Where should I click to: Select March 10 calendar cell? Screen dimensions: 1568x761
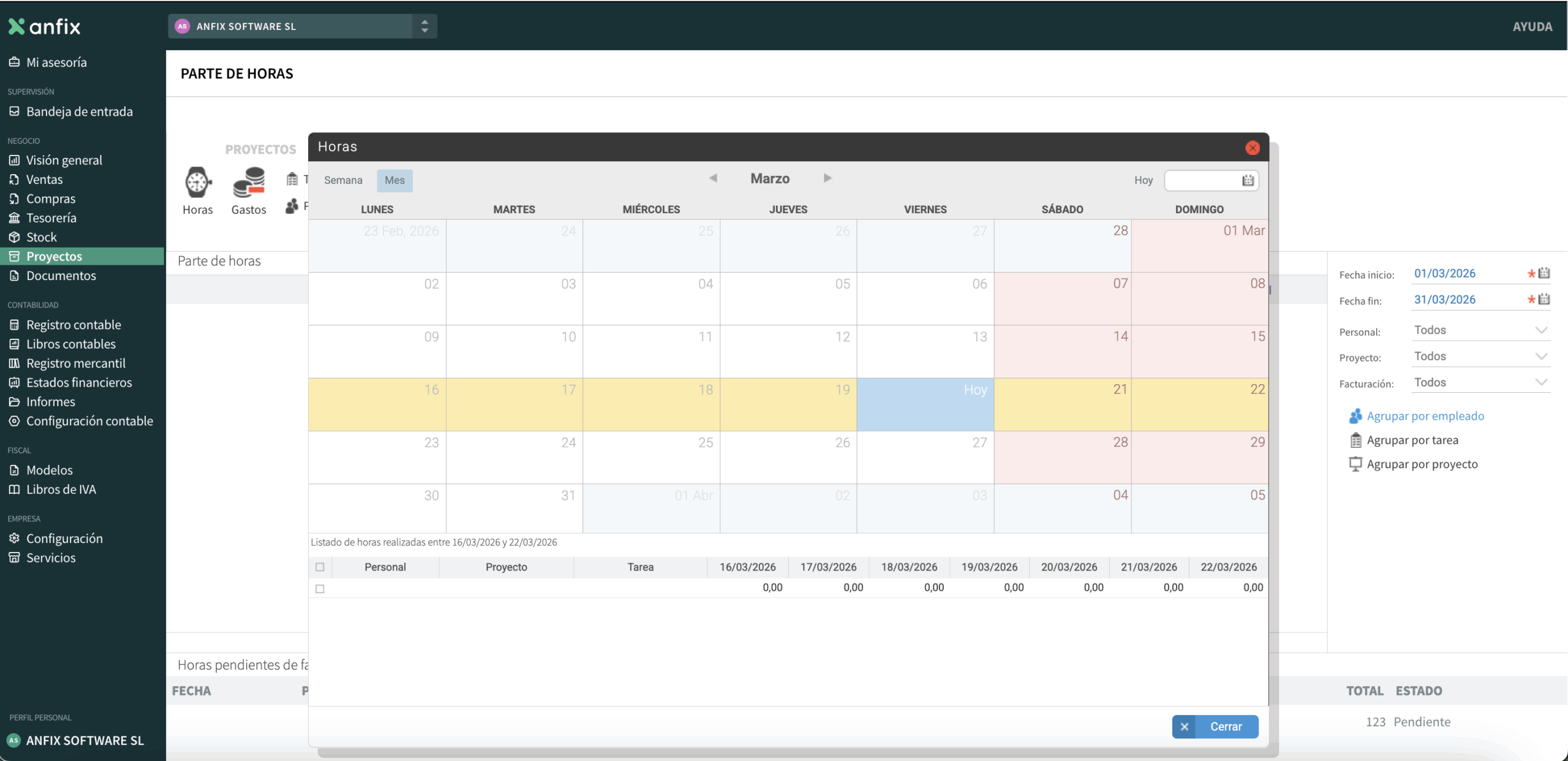pyautogui.click(x=514, y=351)
